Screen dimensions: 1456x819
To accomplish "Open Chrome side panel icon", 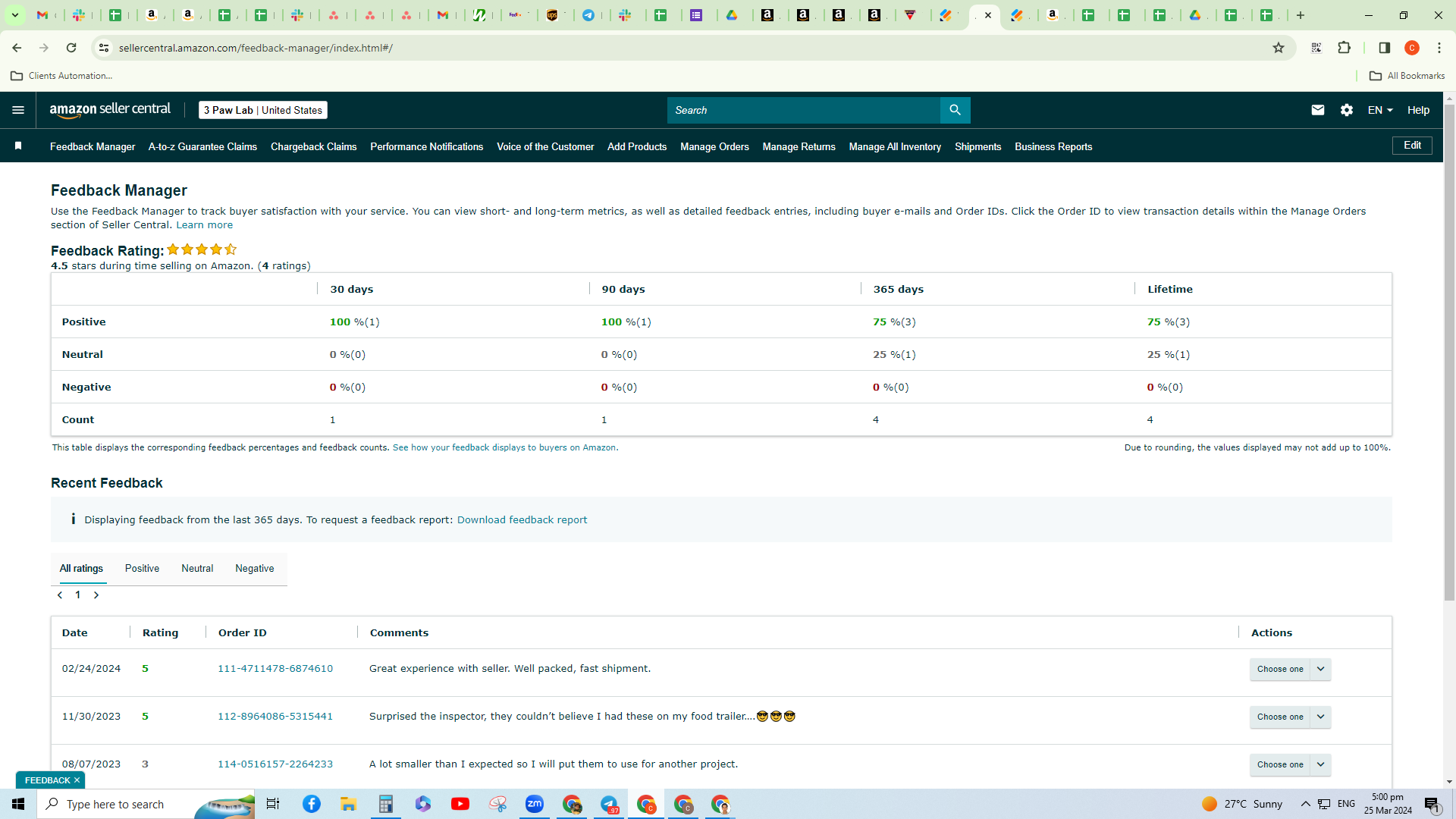I will 1385,48.
